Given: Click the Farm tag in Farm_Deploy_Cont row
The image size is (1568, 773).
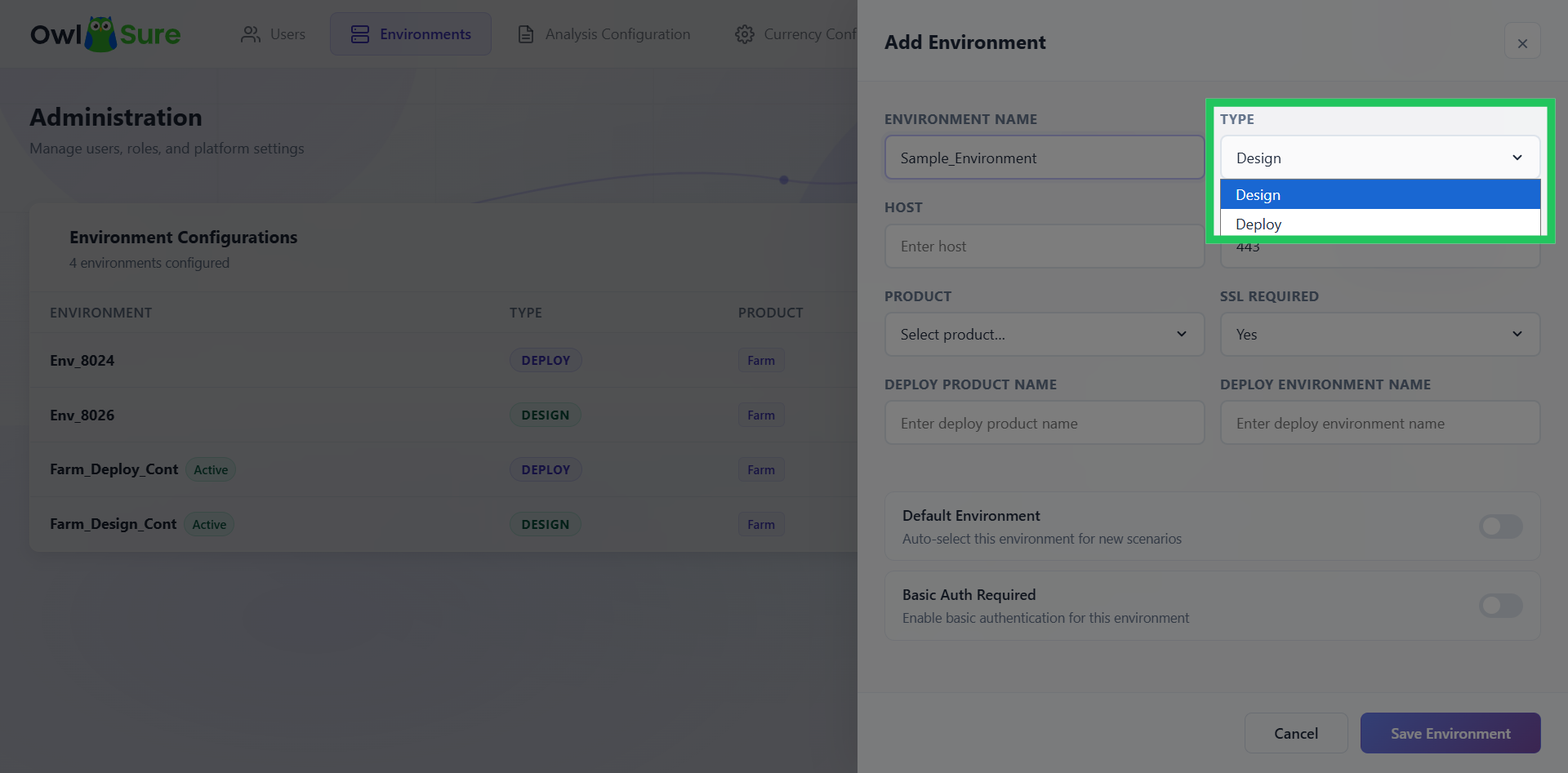Looking at the screenshot, I should [761, 469].
